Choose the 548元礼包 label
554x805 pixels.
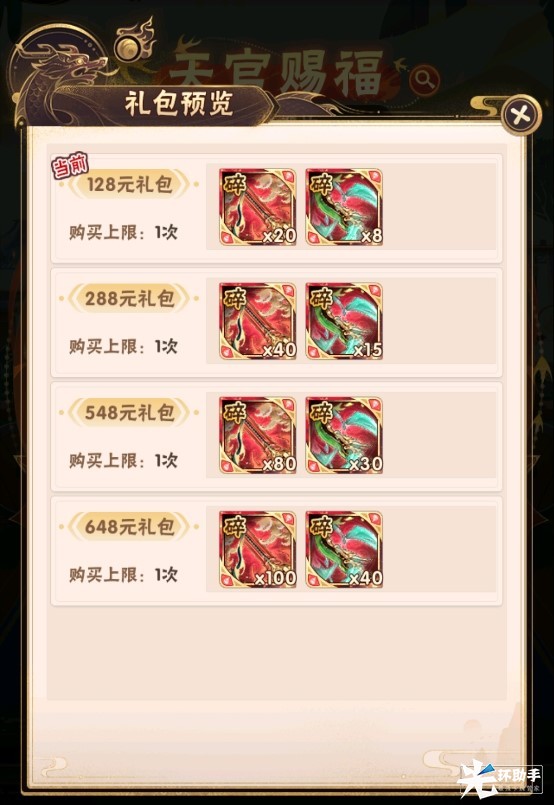click(x=129, y=412)
